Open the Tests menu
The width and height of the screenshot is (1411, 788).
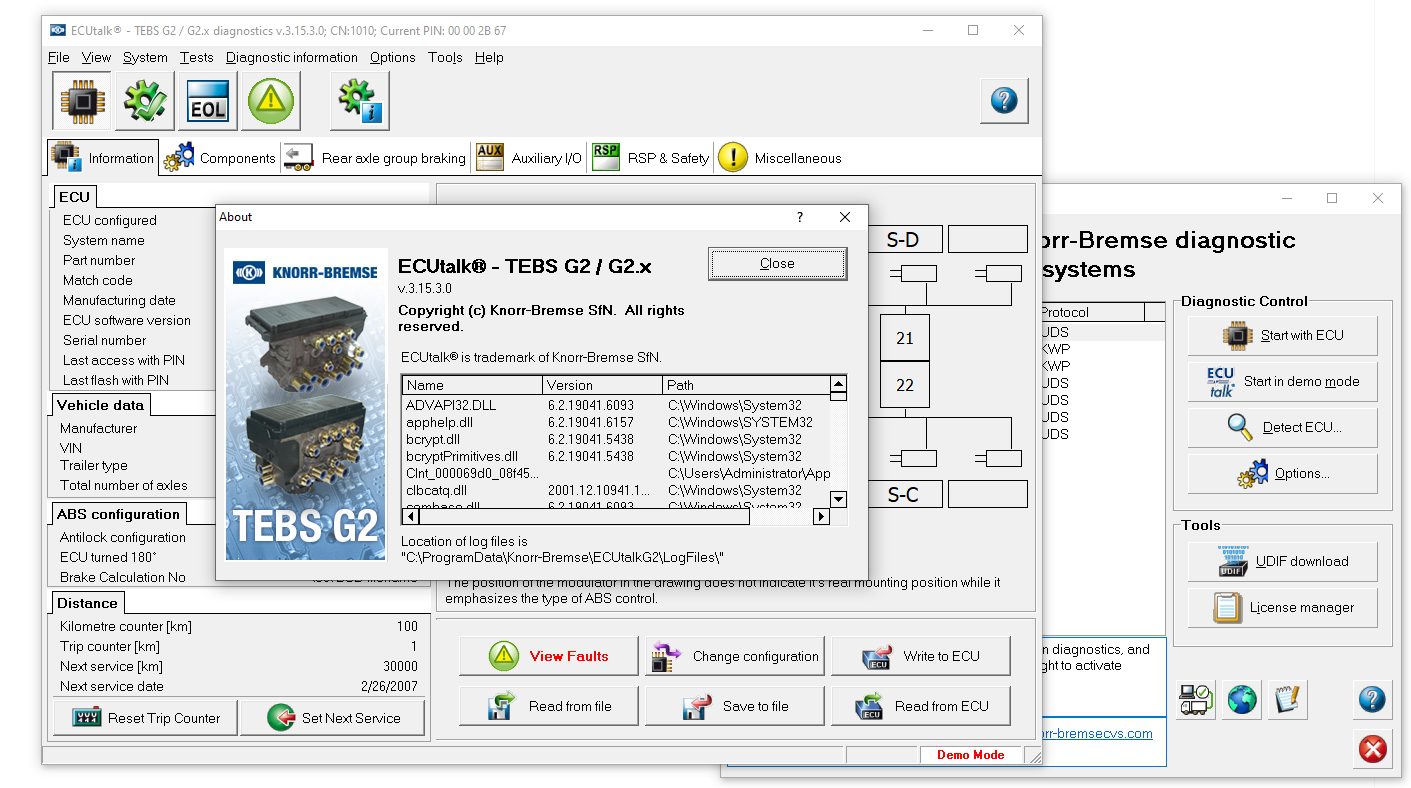coord(196,57)
